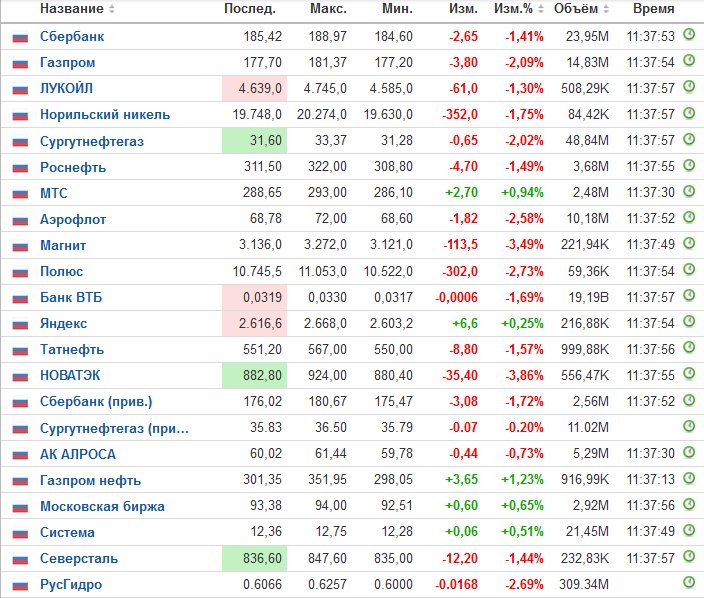
Task: Open the Банк ВТБ stock link
Action: (x=71, y=297)
